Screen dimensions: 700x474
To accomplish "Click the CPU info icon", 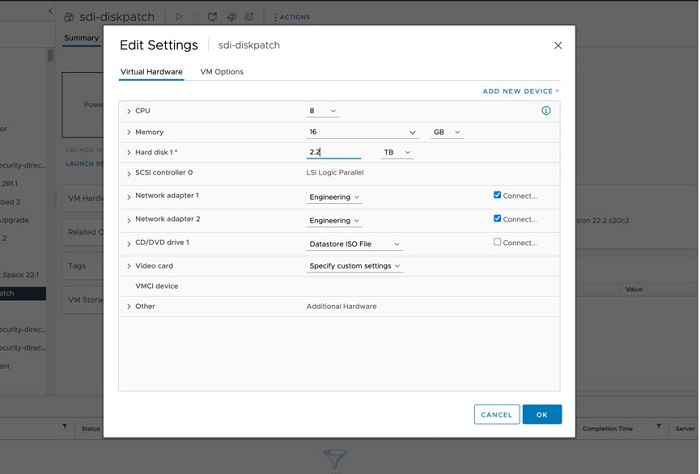I will pos(546,111).
